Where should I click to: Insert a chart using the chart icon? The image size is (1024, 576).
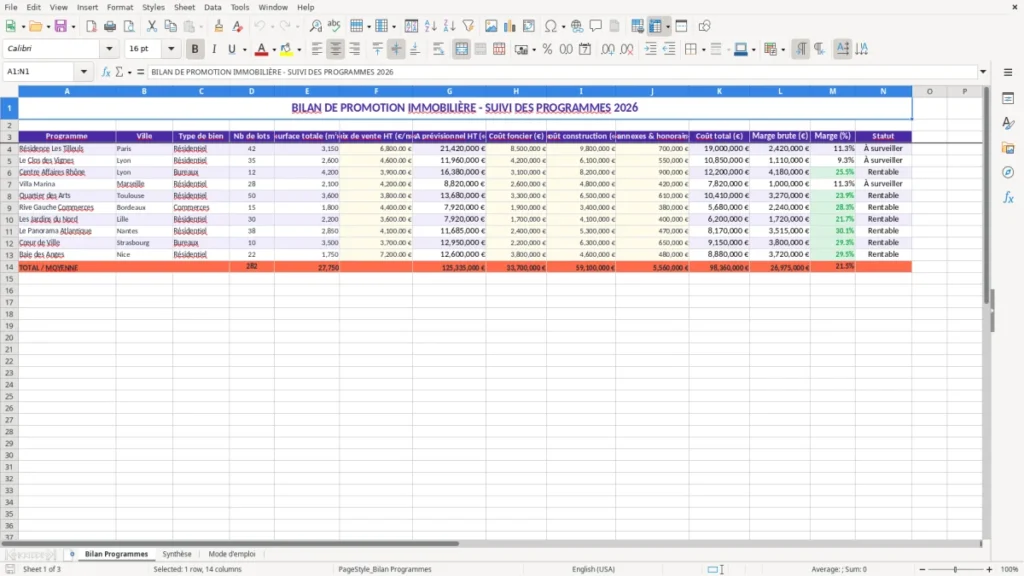click(509, 26)
